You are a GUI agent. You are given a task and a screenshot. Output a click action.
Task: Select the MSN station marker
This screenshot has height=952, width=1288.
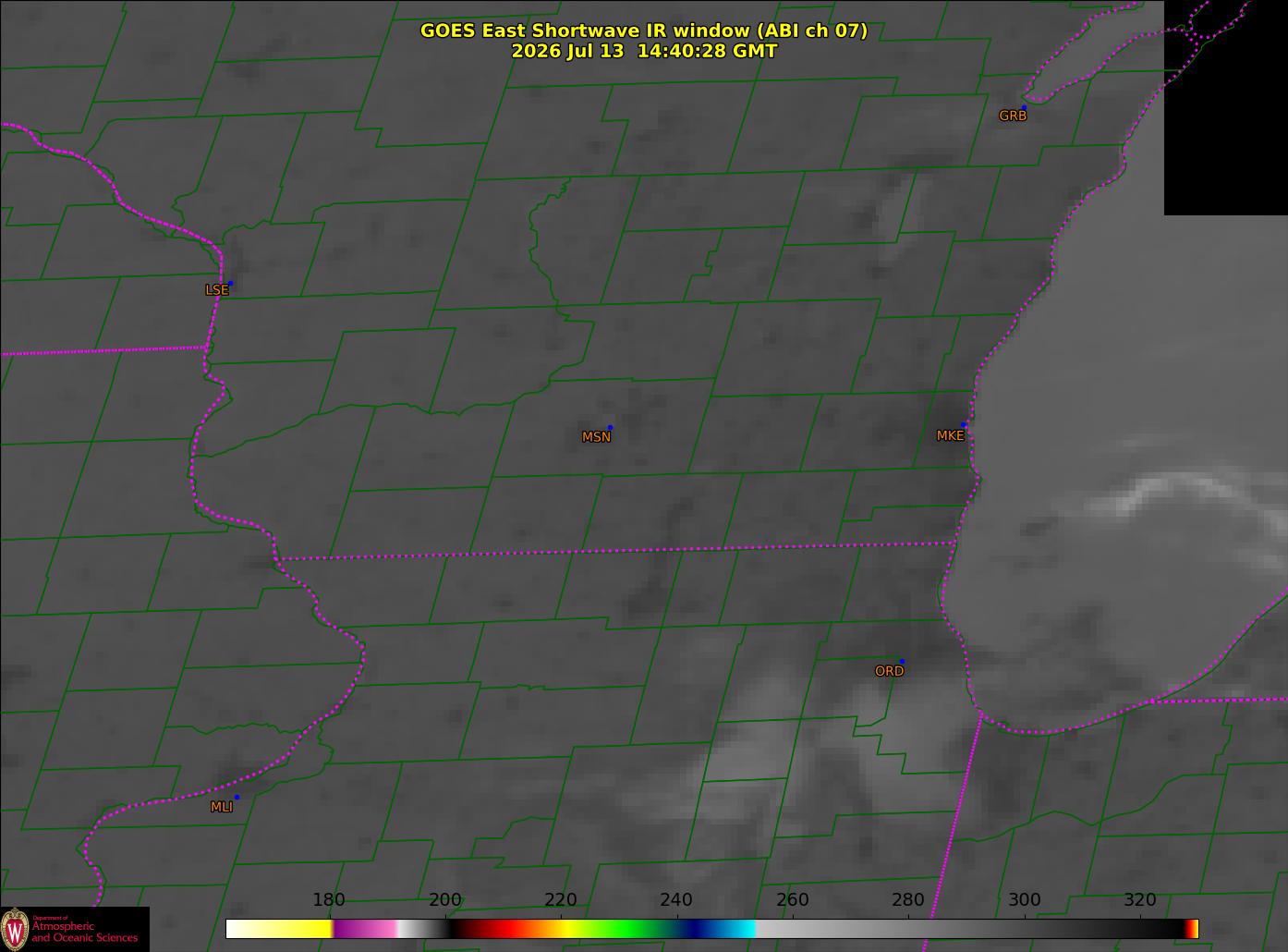click(610, 427)
